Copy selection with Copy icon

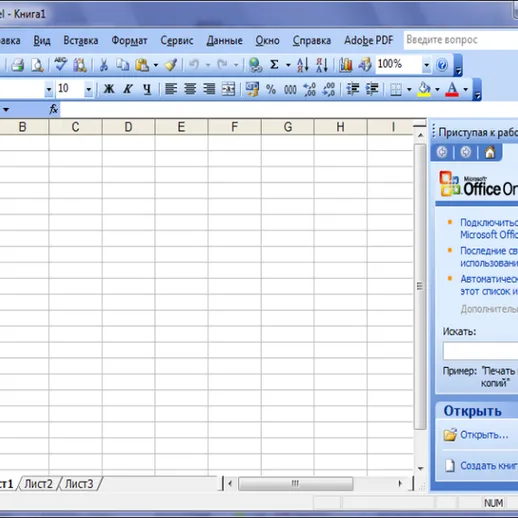pyautogui.click(x=122, y=65)
